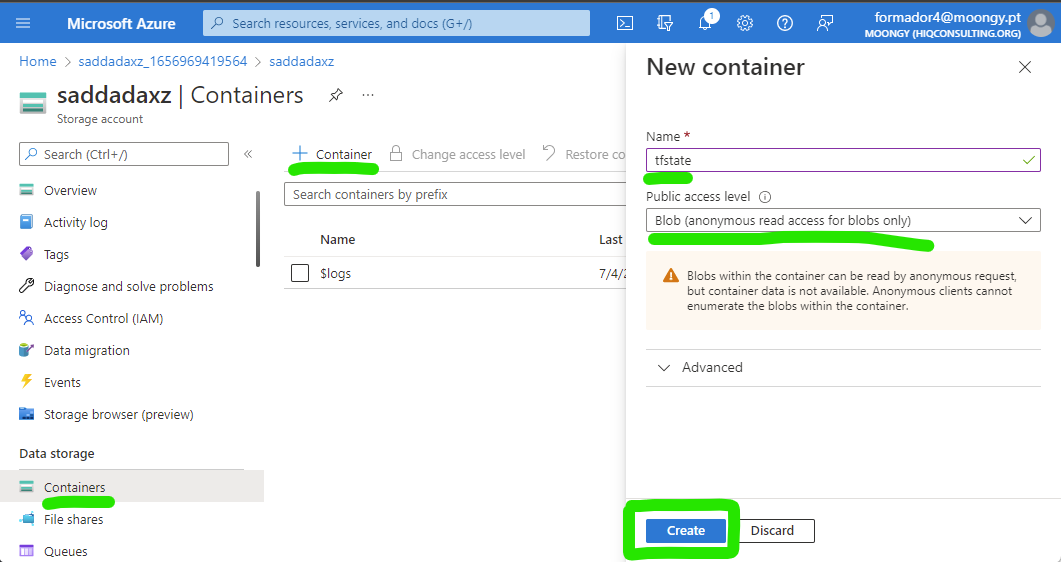
Task: Open the File shares menu item
Action: (73, 519)
